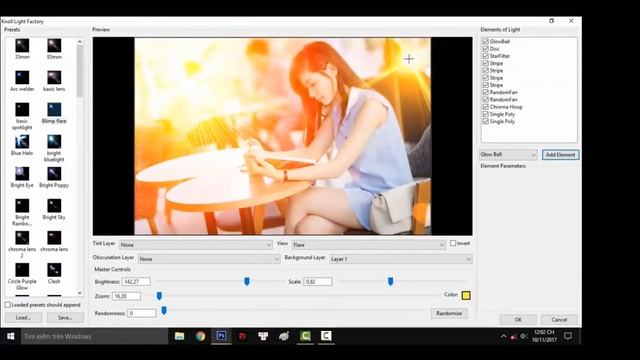Click the flare crosshair in the preview
This screenshot has height=360, width=640.
pos(409,59)
